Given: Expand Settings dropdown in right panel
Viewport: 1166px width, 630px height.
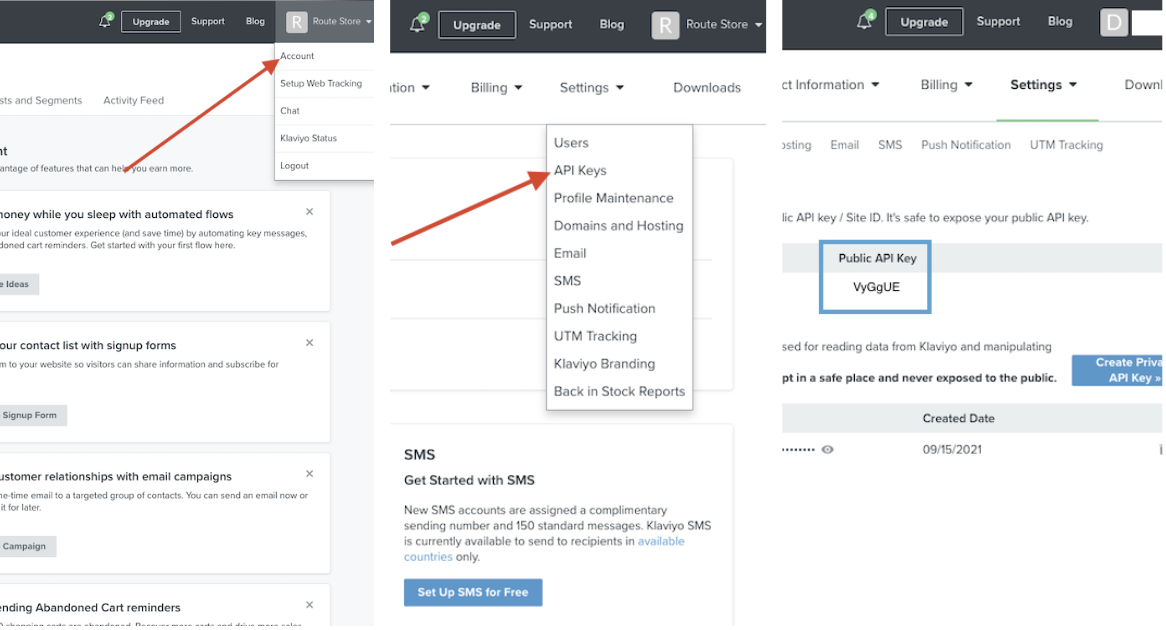Looking at the screenshot, I should (1043, 85).
